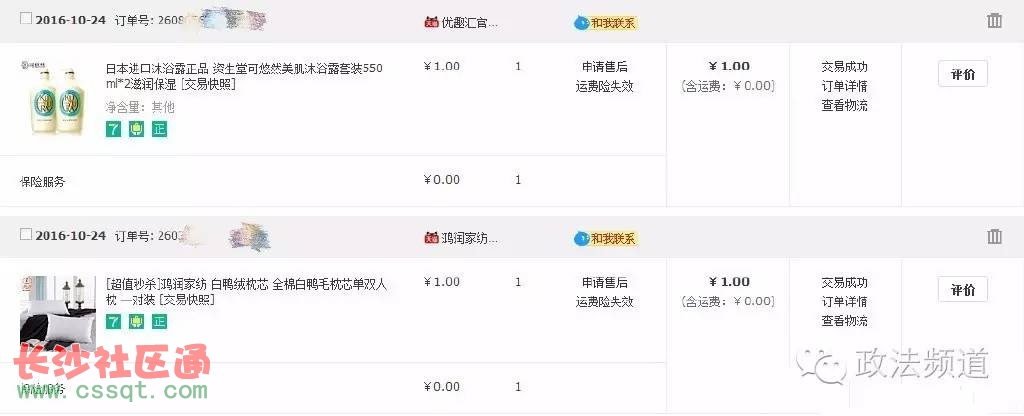Open the 鸿润家纺 白鸭绒枕芯 product title
This screenshot has height=416, width=1024.
[x=246, y=292]
